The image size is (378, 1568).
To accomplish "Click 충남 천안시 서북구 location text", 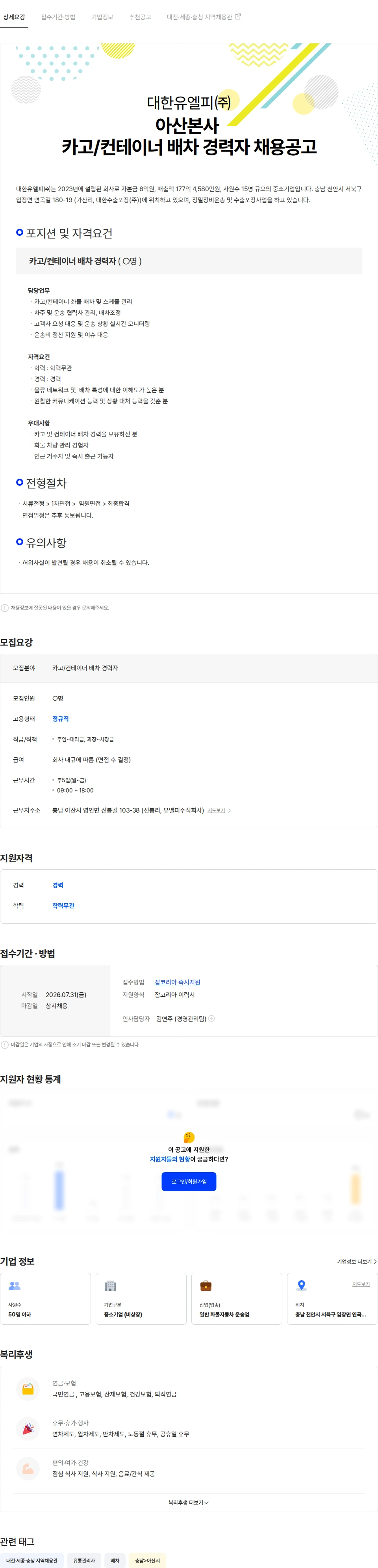I will click(x=331, y=1314).
